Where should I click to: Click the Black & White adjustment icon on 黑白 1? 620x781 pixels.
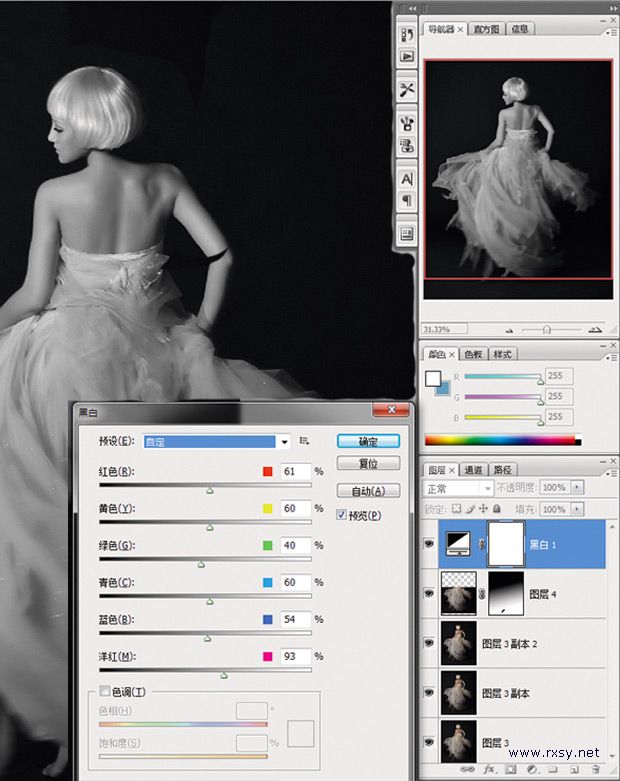458,543
